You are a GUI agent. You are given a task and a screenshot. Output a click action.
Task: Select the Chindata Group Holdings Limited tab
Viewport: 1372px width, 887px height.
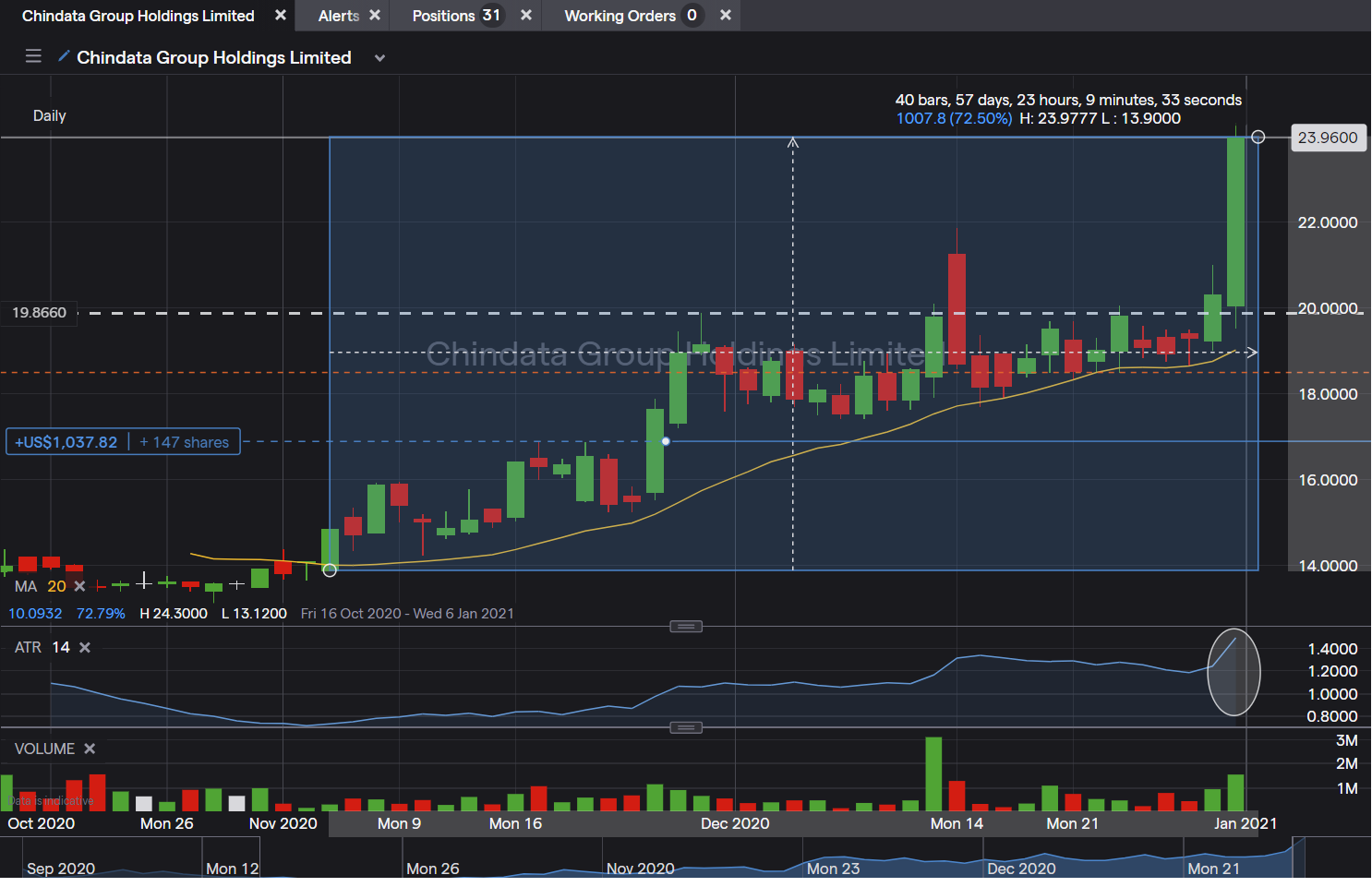138,16
